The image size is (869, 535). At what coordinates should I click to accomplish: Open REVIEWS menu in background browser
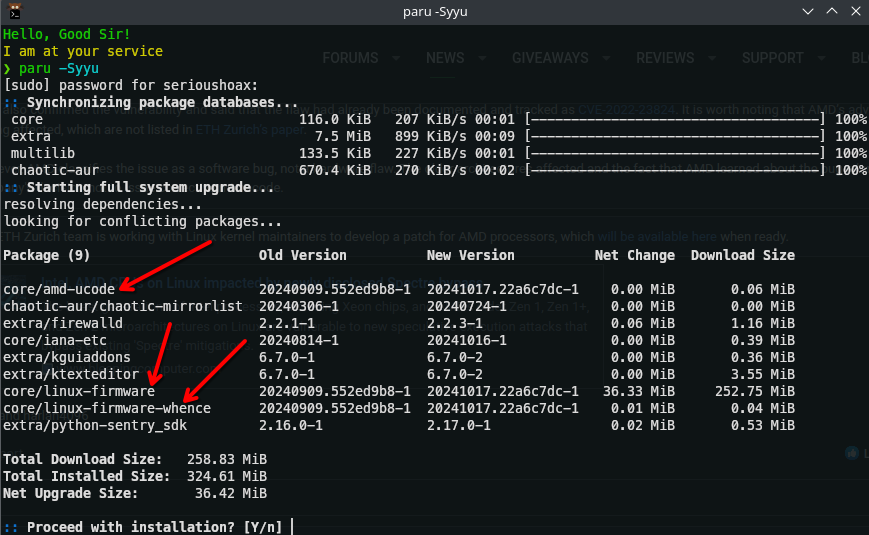pyautogui.click(x=665, y=58)
